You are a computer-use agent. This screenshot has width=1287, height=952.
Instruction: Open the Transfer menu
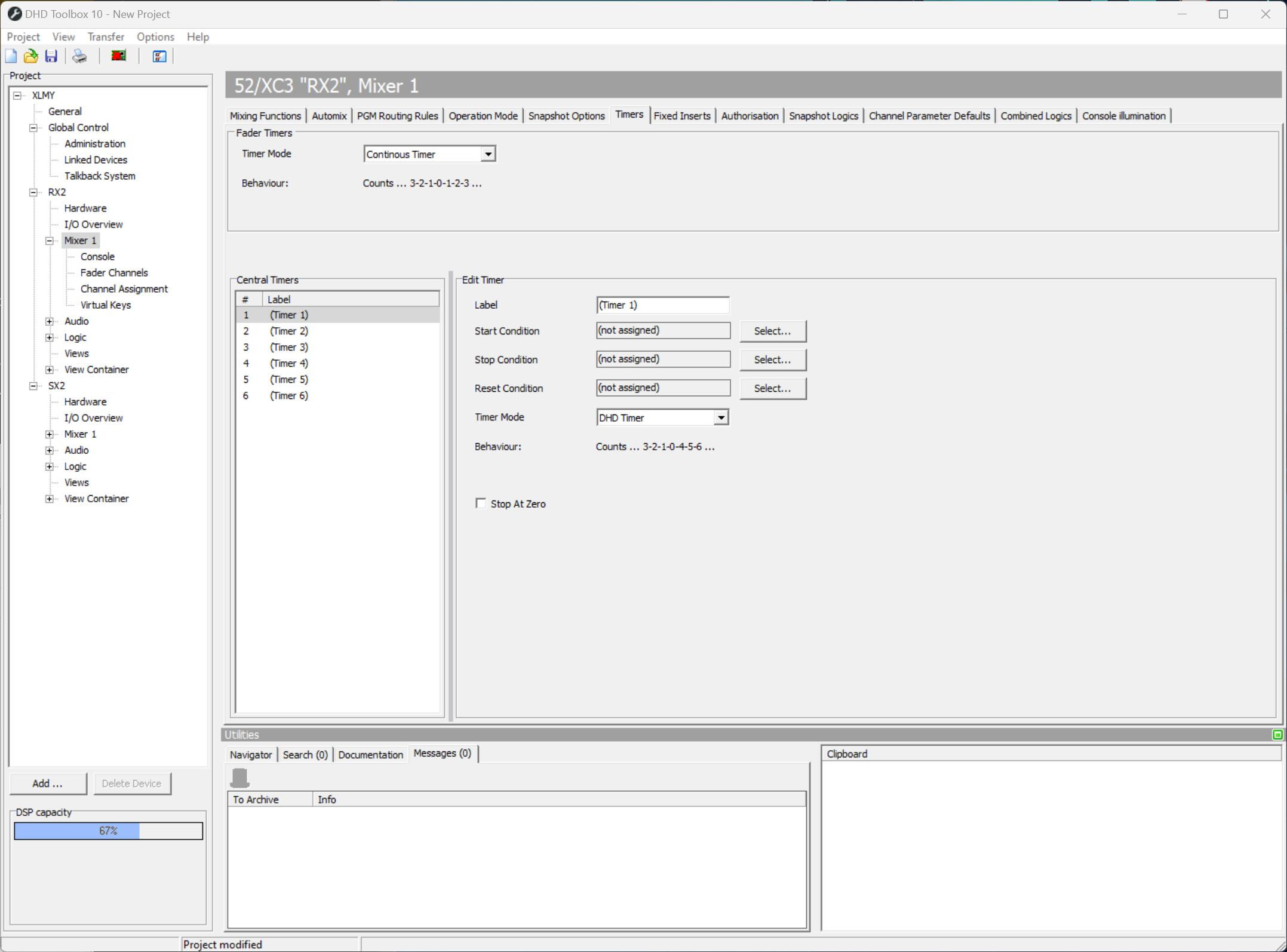tap(106, 36)
